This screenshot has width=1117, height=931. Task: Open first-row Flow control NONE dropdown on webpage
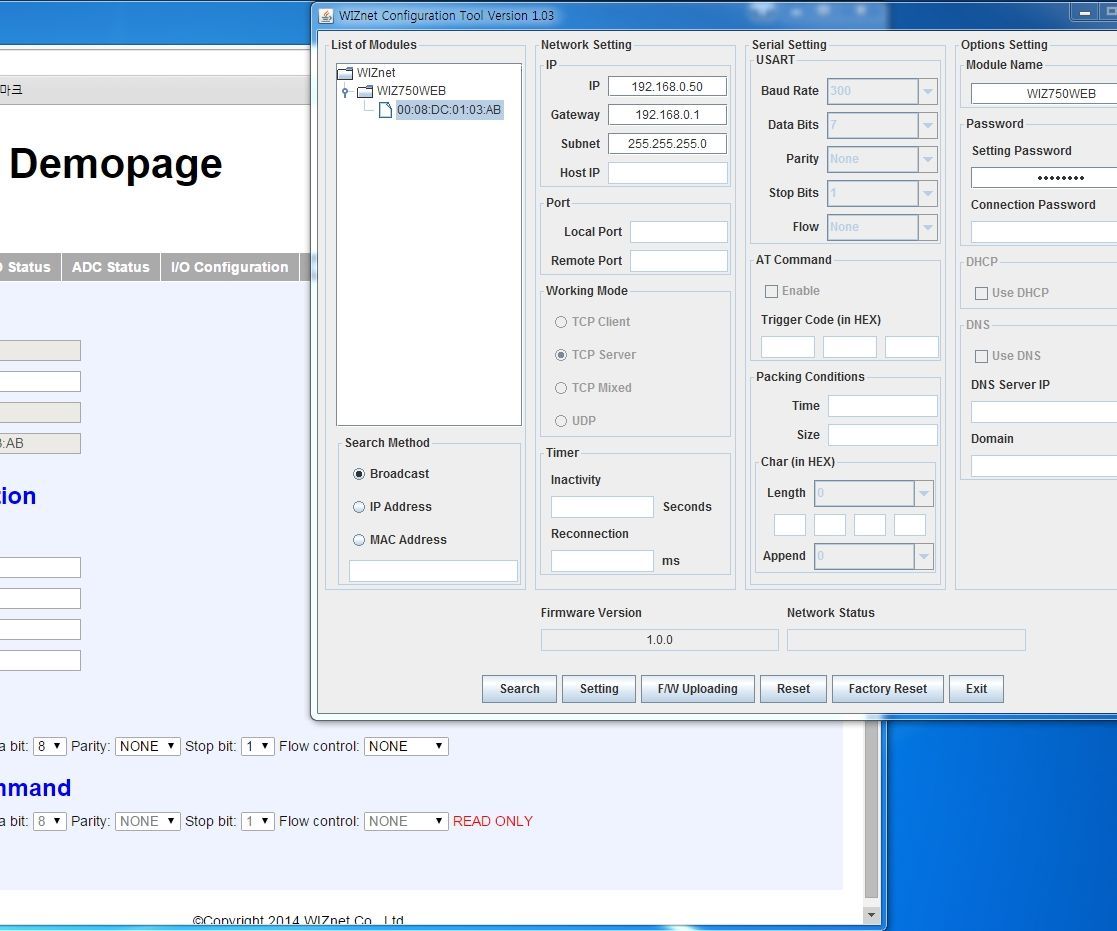pyautogui.click(x=406, y=747)
